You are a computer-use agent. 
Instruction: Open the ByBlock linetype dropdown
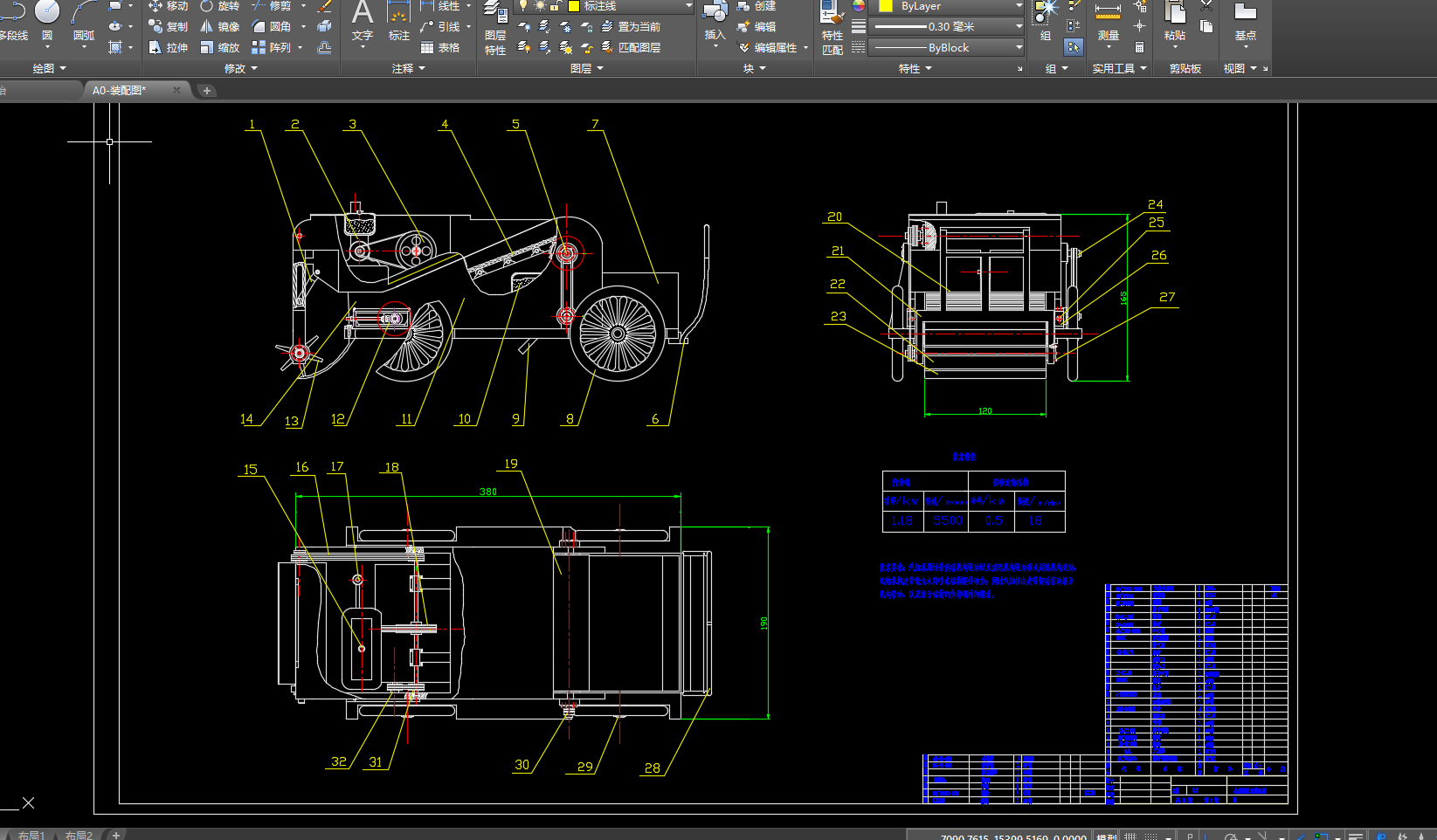coord(948,48)
